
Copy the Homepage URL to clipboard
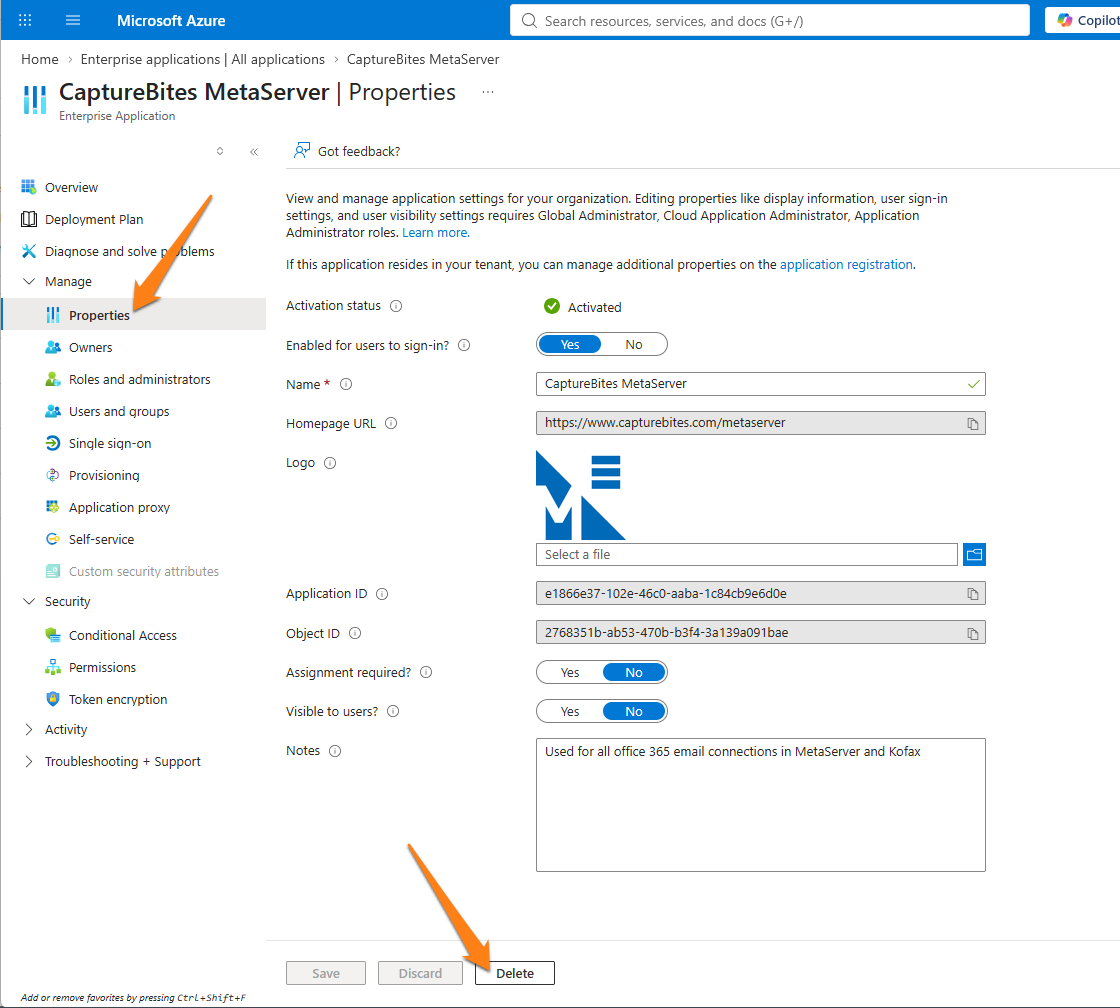[x=973, y=424]
